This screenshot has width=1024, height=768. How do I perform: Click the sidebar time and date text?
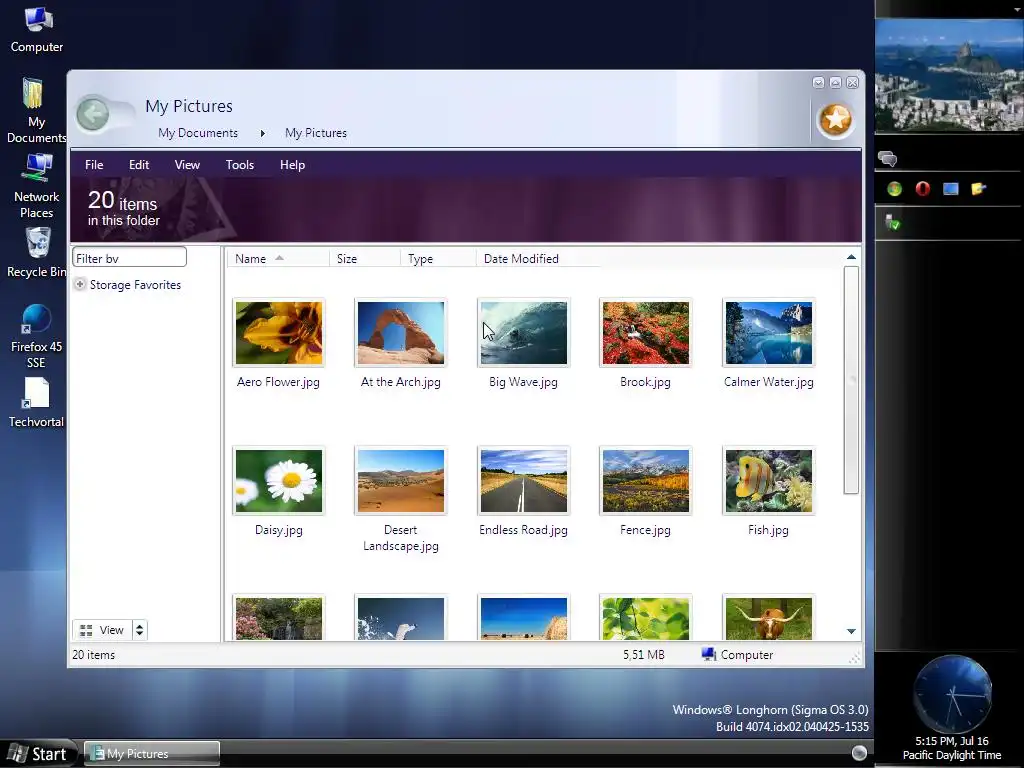pos(952,748)
